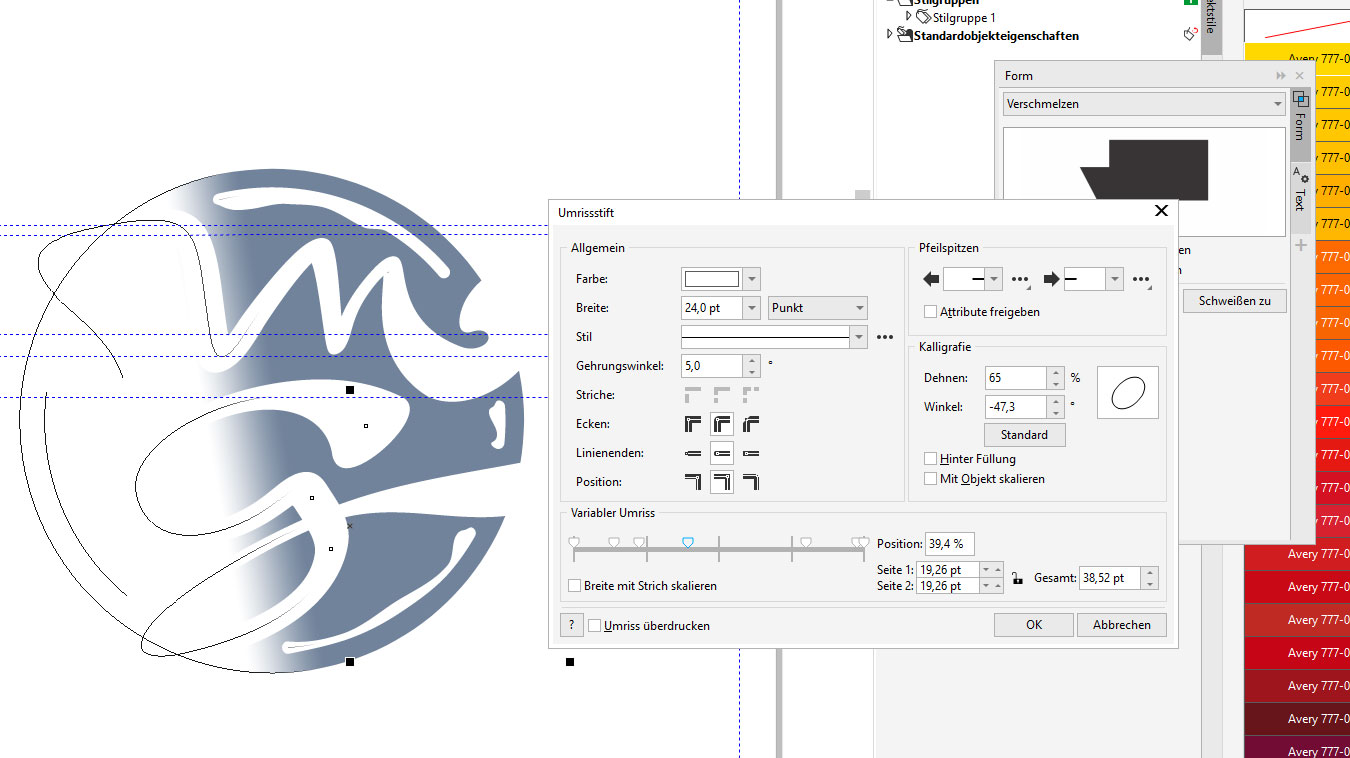Select the active blue variable outline marker
The height and width of the screenshot is (758, 1350).
coord(687,542)
